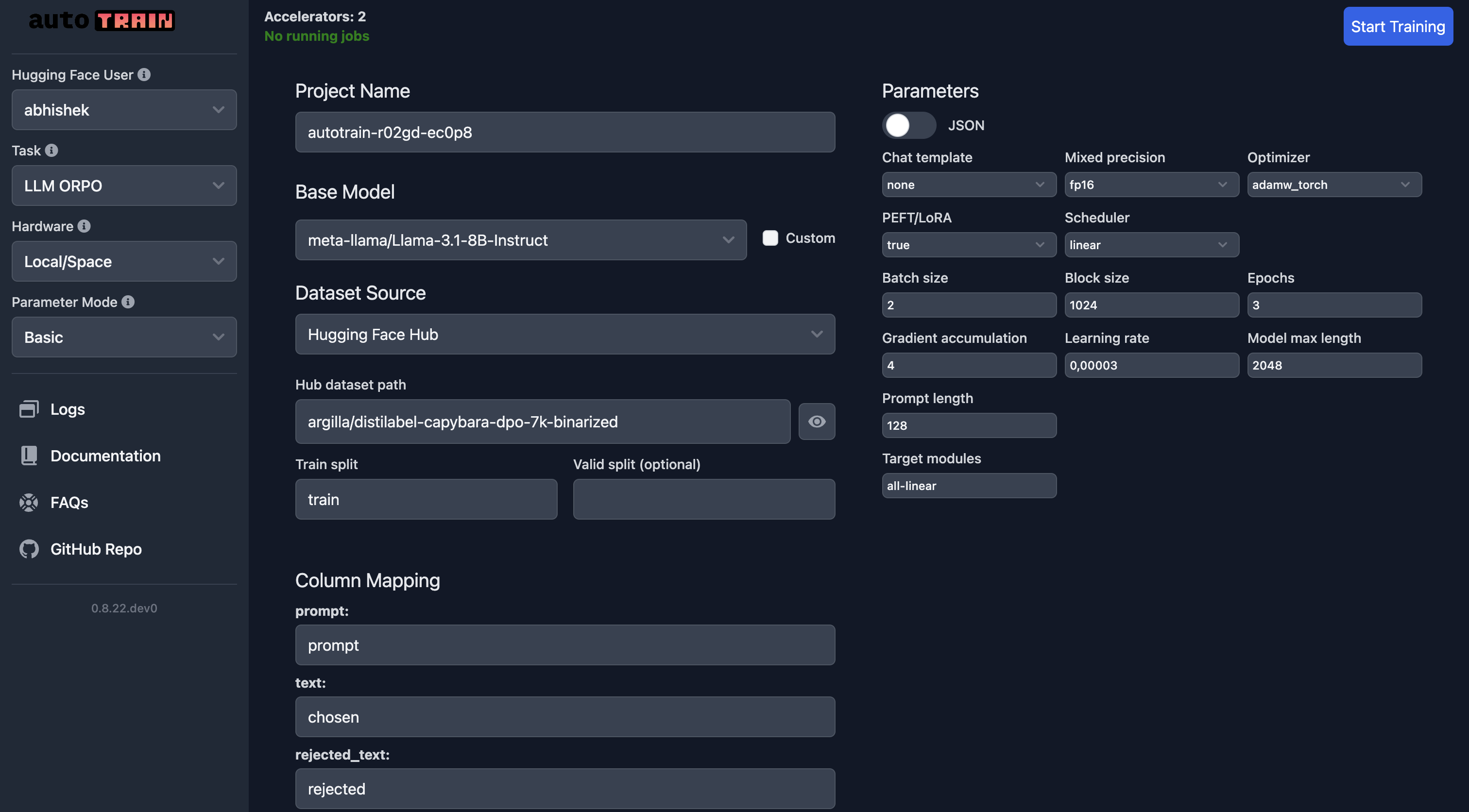
Task: Select the Optimizer adamw_torch dropdown
Action: pyautogui.click(x=1334, y=184)
